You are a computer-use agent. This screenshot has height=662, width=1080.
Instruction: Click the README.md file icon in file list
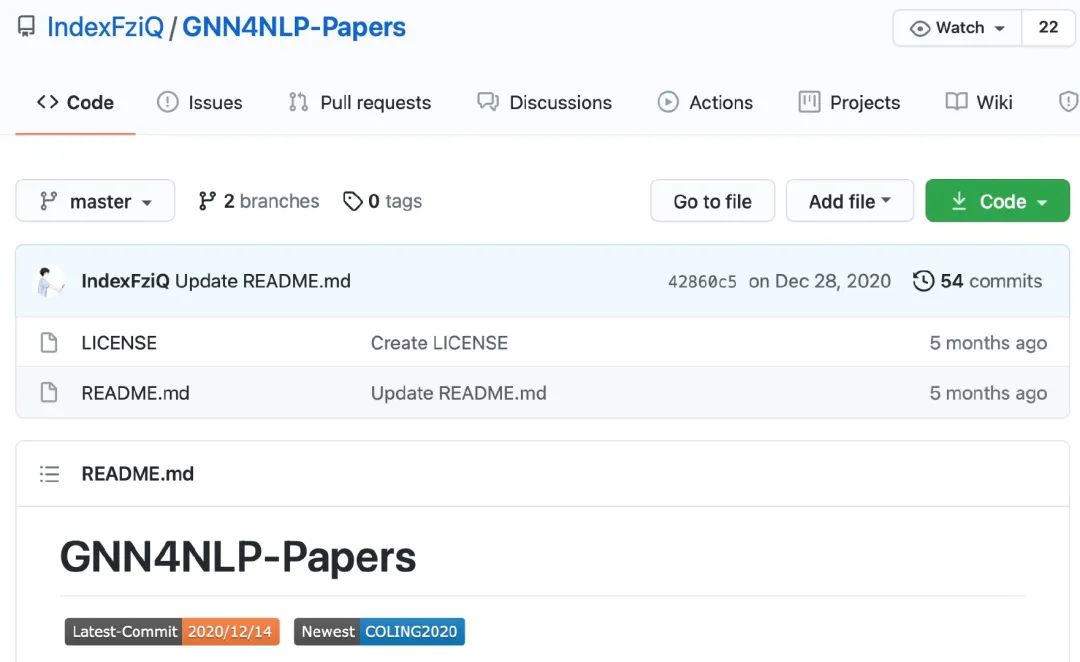pos(49,393)
